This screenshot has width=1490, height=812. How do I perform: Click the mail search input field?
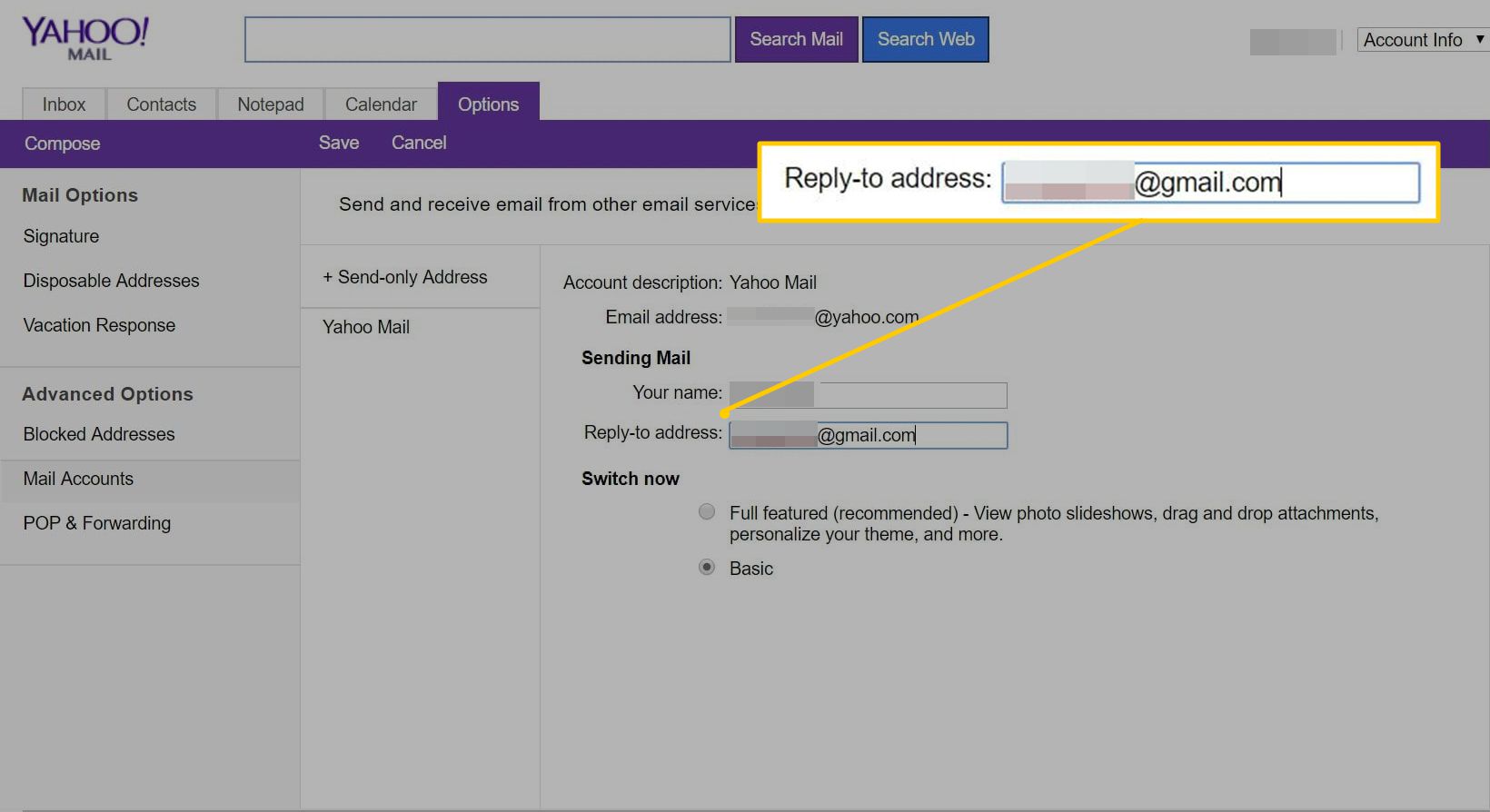point(487,40)
